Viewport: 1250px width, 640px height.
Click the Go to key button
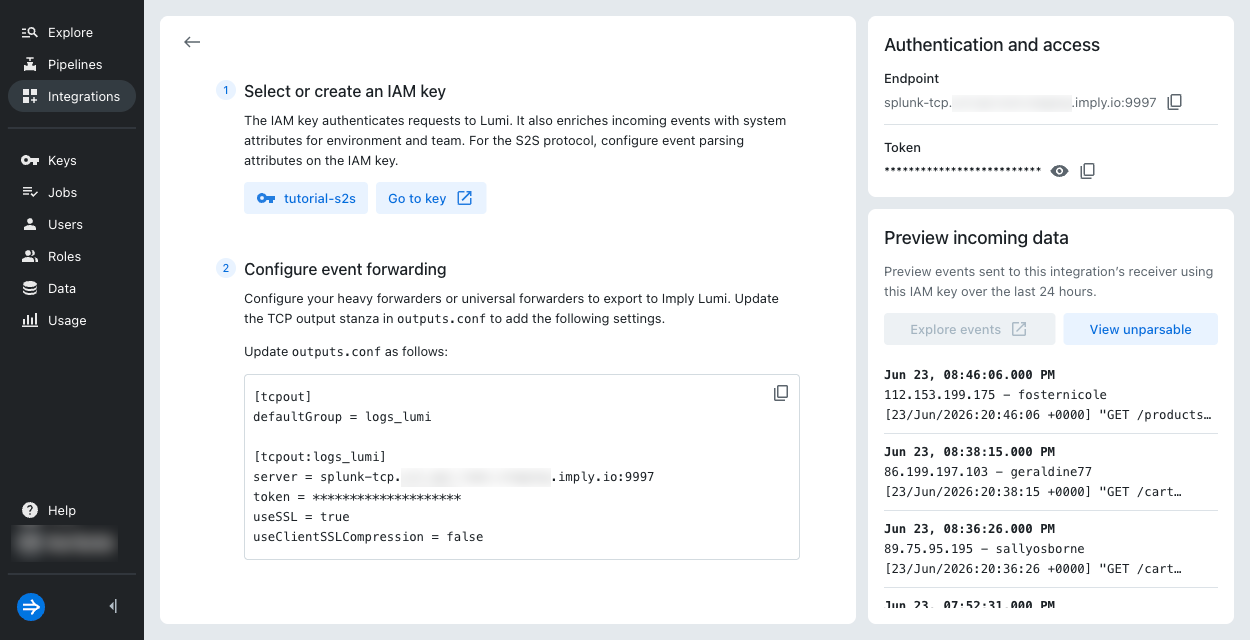[x=431, y=198]
